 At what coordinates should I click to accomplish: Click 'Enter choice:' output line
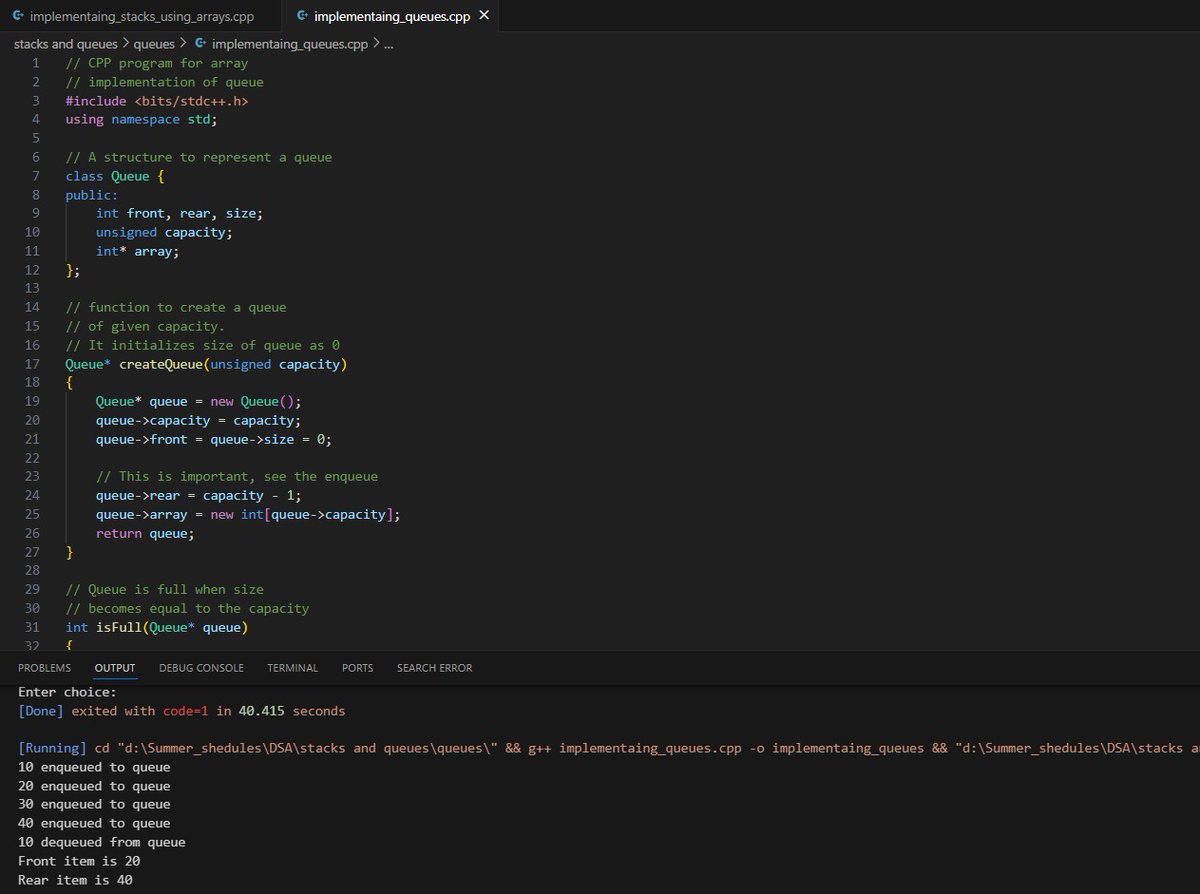(67, 692)
